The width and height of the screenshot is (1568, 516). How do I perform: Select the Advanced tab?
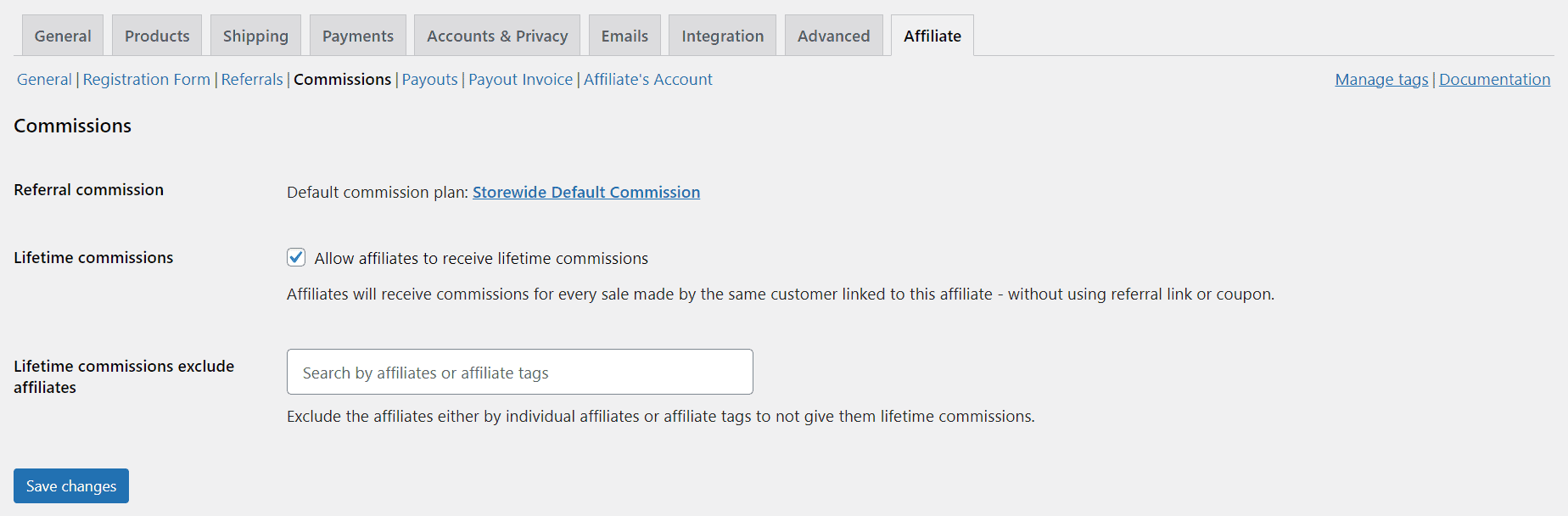pyautogui.click(x=833, y=36)
